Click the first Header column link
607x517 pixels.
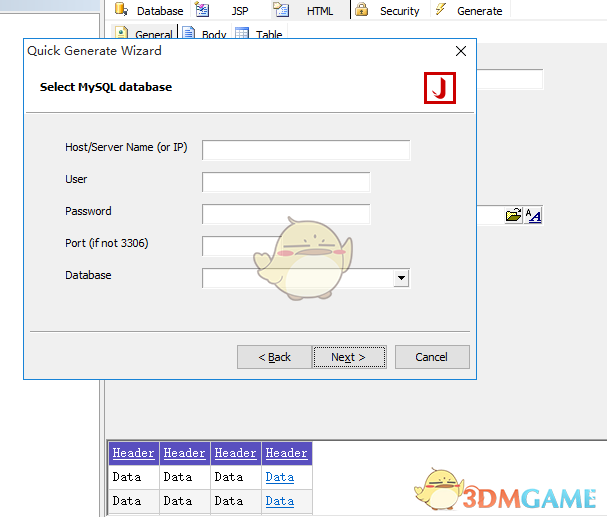[133, 453]
